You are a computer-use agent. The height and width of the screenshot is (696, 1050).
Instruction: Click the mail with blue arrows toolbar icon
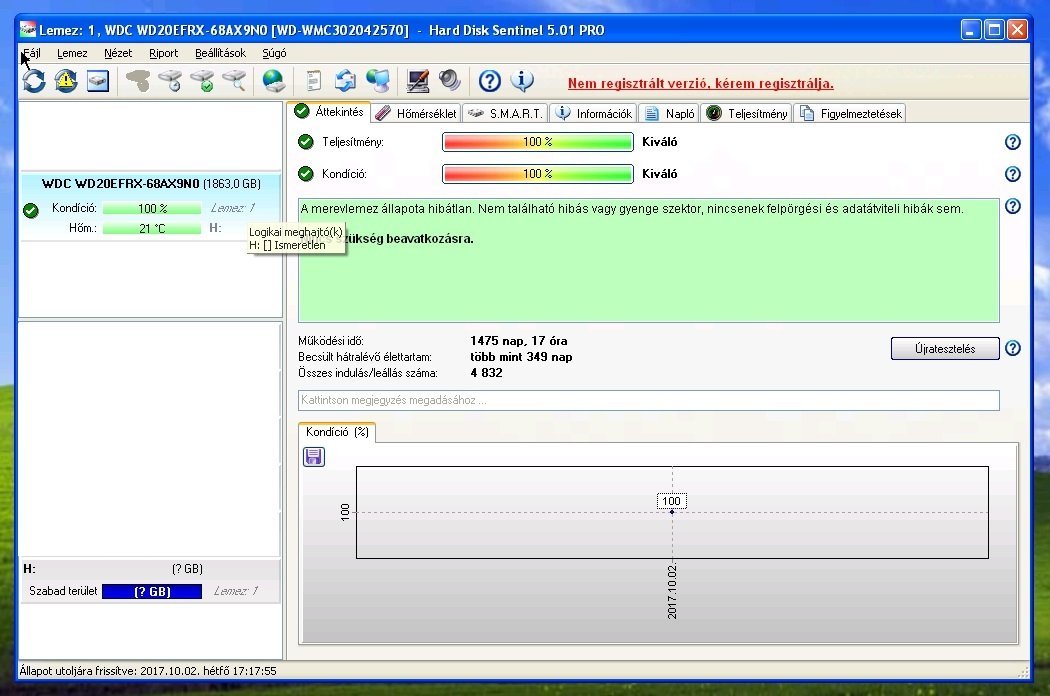[345, 81]
